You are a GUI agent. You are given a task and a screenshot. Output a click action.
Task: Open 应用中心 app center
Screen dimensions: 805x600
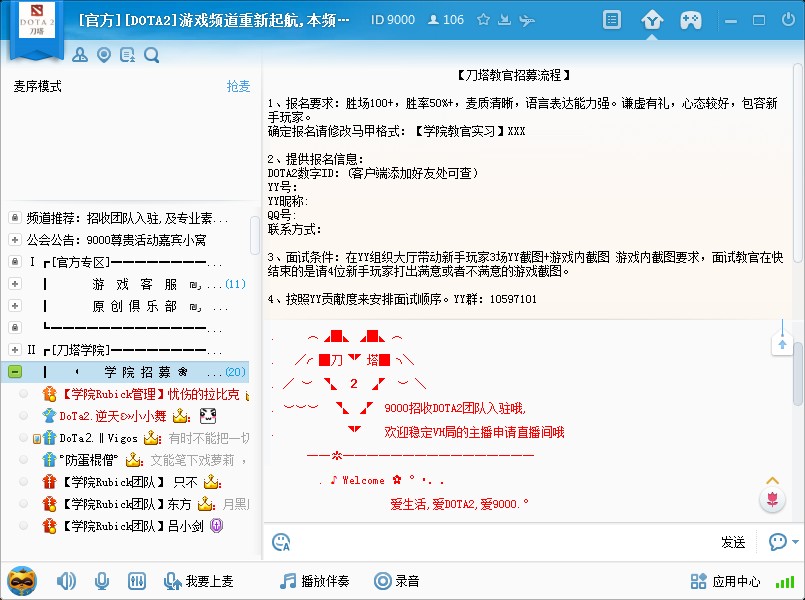[725, 581]
